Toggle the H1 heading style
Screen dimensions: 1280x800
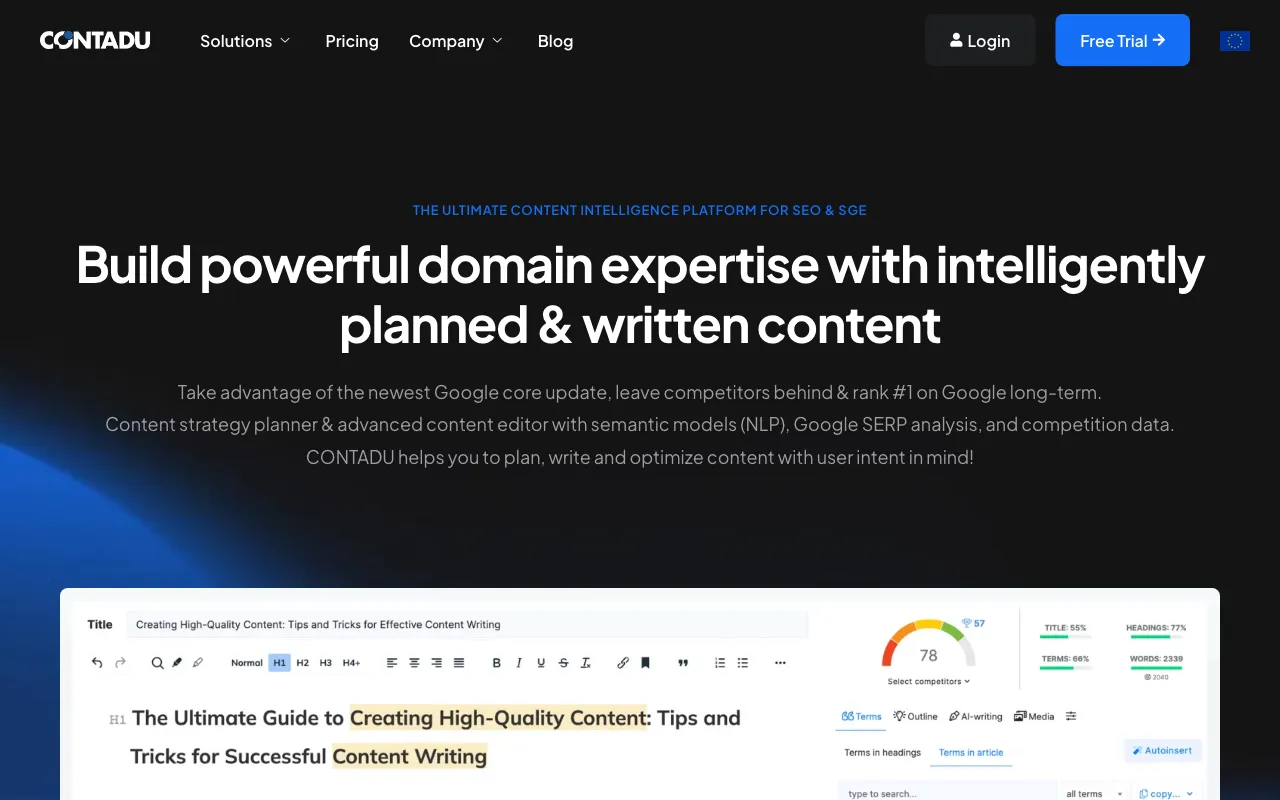pyautogui.click(x=279, y=662)
